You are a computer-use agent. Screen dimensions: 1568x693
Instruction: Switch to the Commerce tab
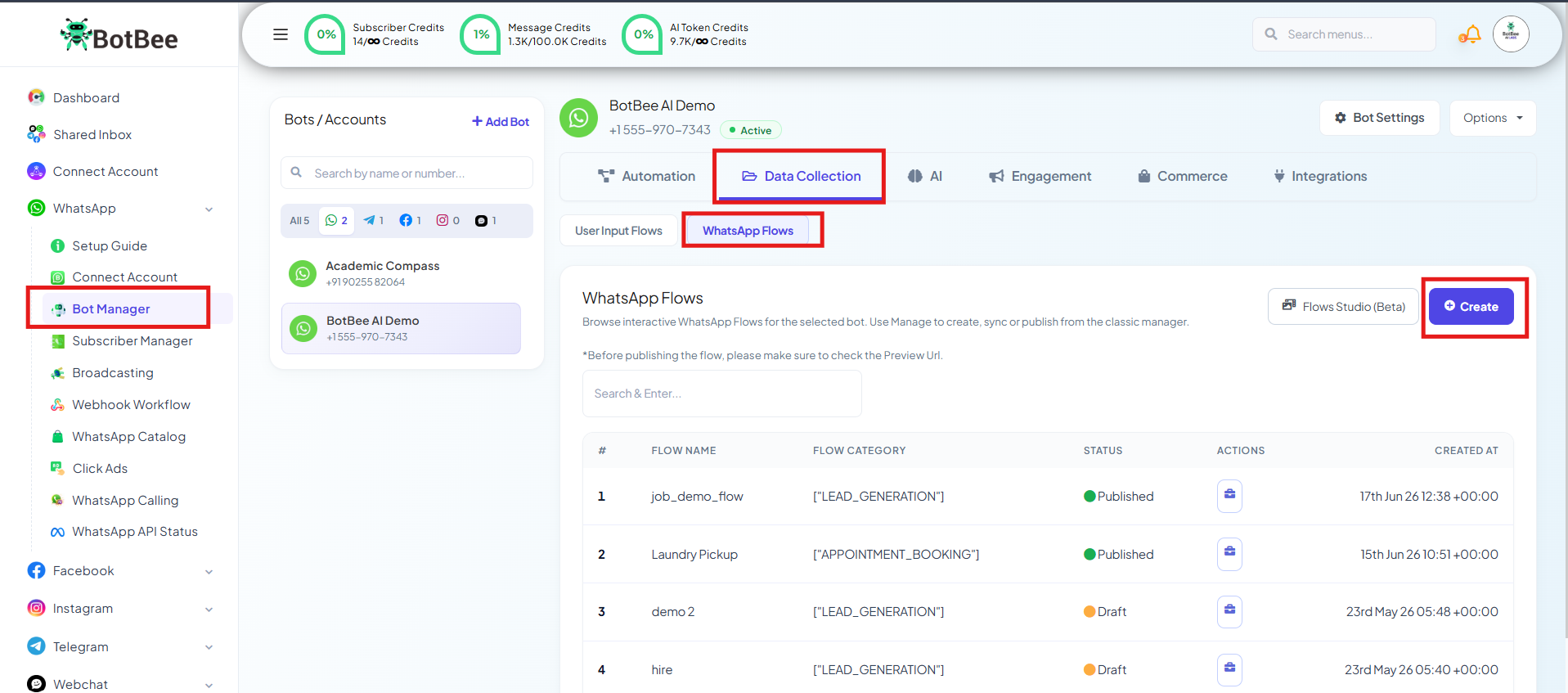(1182, 176)
